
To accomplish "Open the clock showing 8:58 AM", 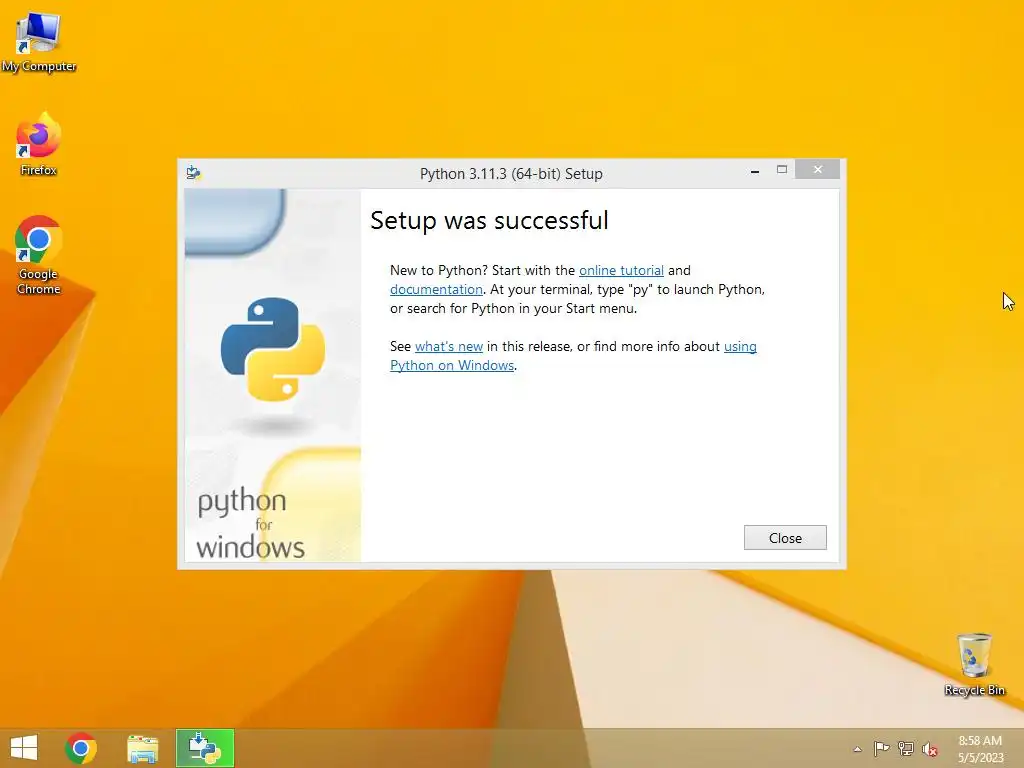I will tap(980, 749).
